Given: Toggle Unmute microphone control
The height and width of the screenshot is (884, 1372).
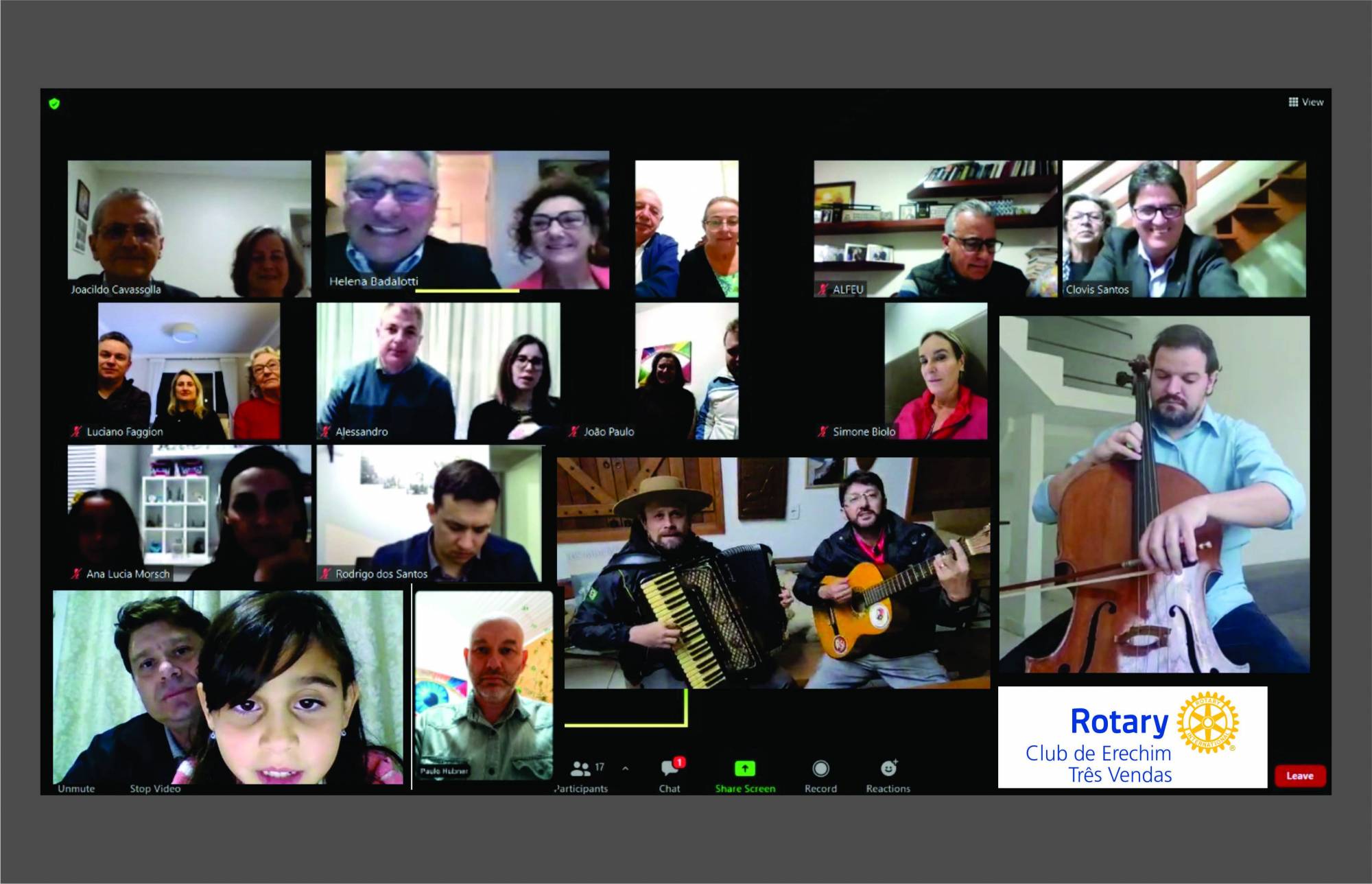Looking at the screenshot, I should (76, 789).
